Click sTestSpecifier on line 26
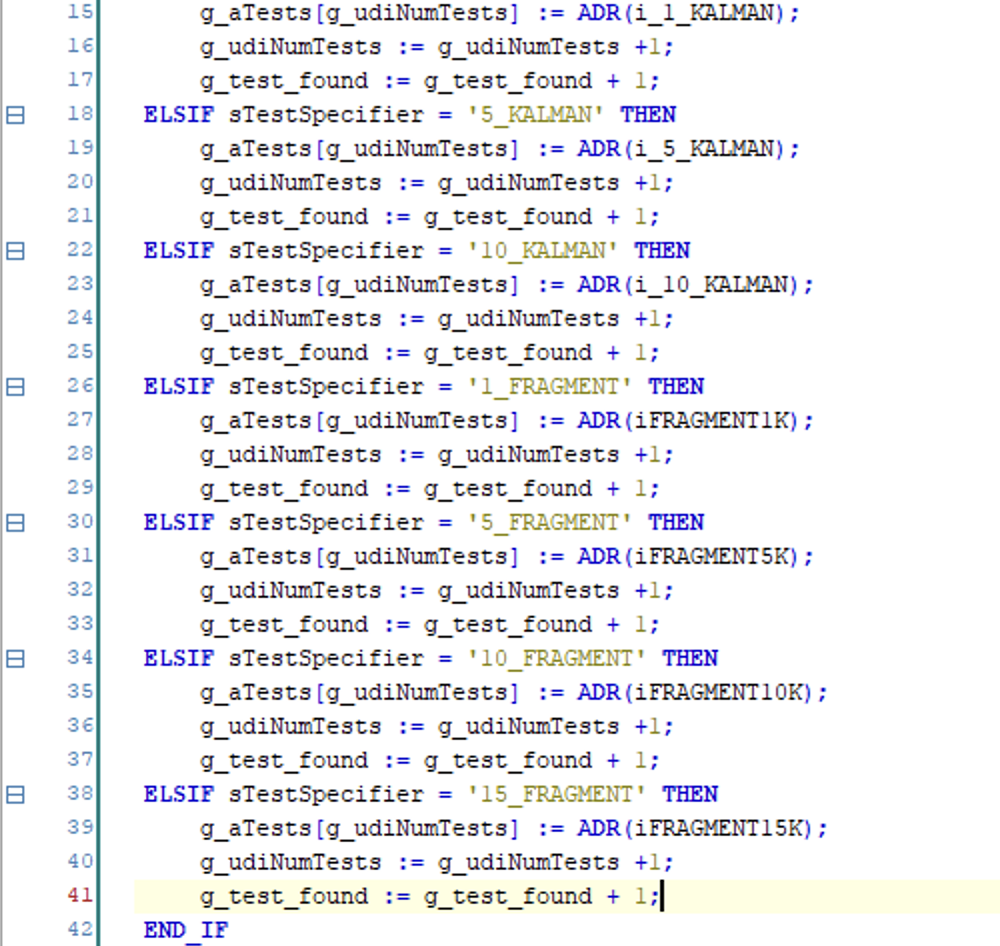 tap(326, 387)
